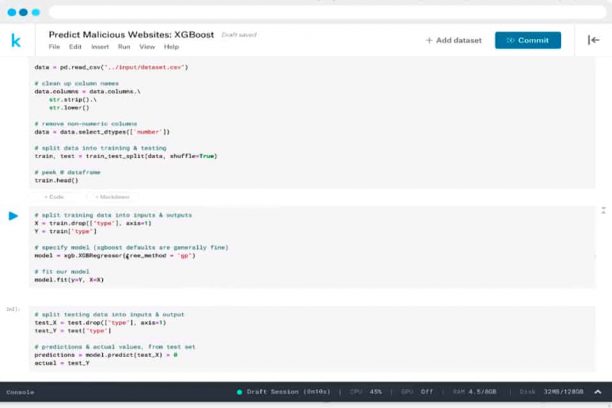Click the Commit button
The width and height of the screenshot is (612, 408).
(528, 40)
